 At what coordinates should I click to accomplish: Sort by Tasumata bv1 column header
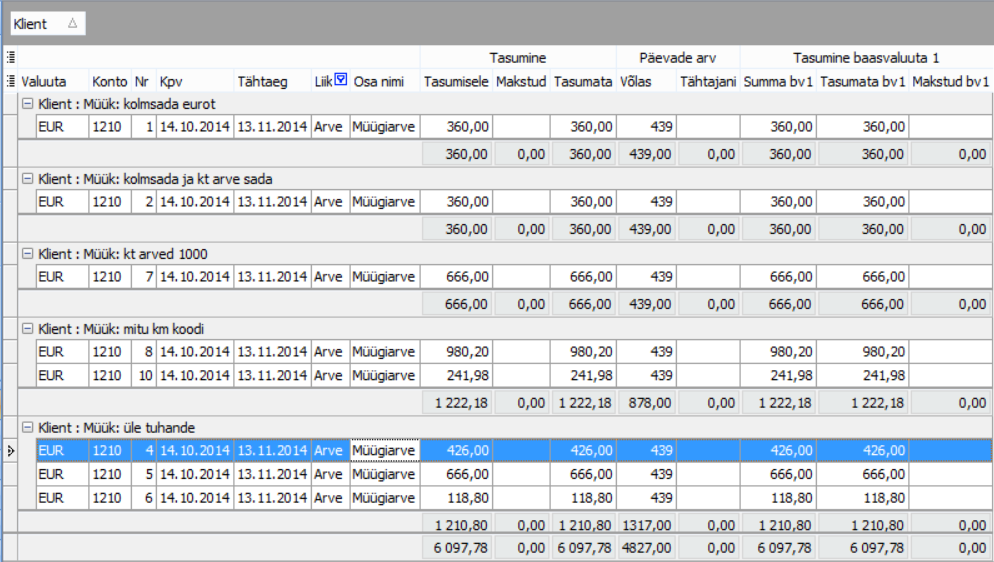(863, 81)
